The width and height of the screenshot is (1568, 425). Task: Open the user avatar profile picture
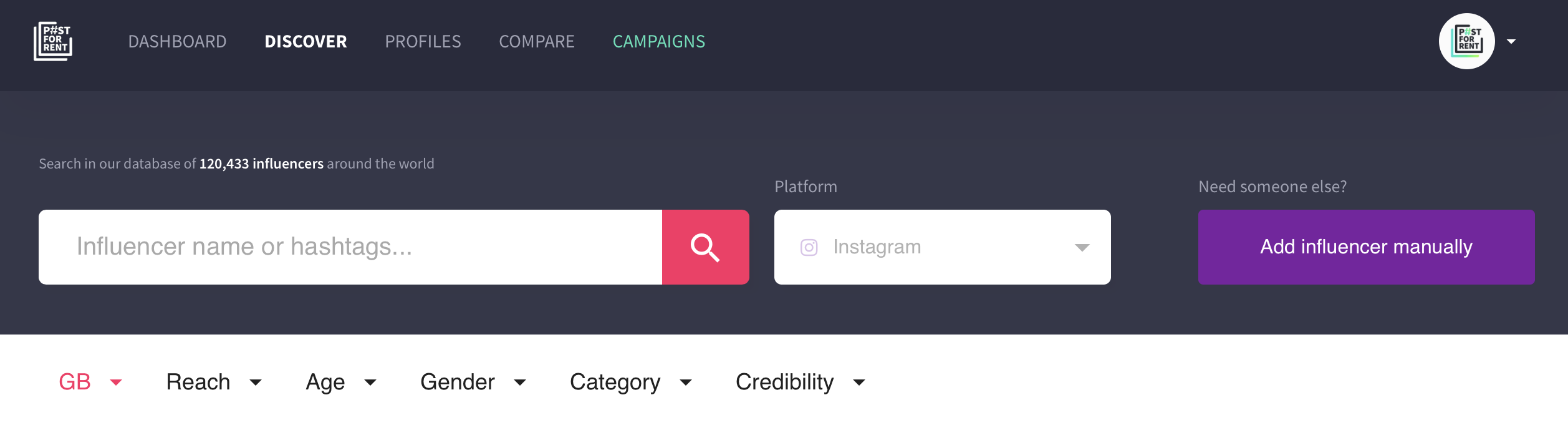[x=1466, y=41]
